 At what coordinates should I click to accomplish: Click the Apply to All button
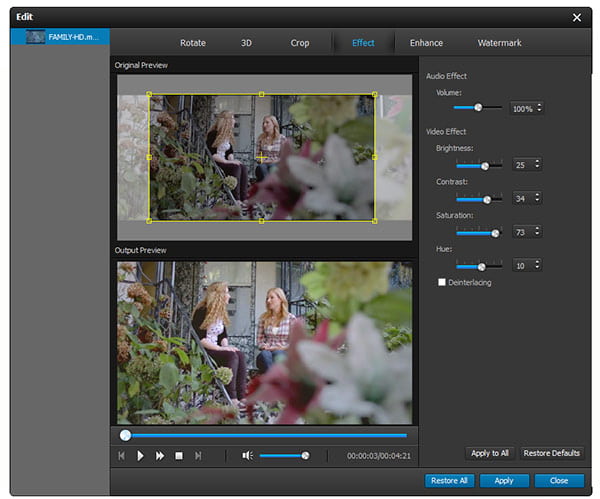(x=490, y=453)
